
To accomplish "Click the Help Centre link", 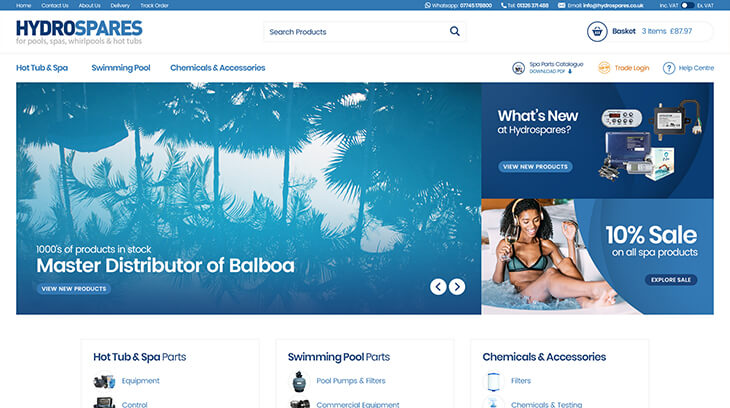I will pyautogui.click(x=696, y=68).
